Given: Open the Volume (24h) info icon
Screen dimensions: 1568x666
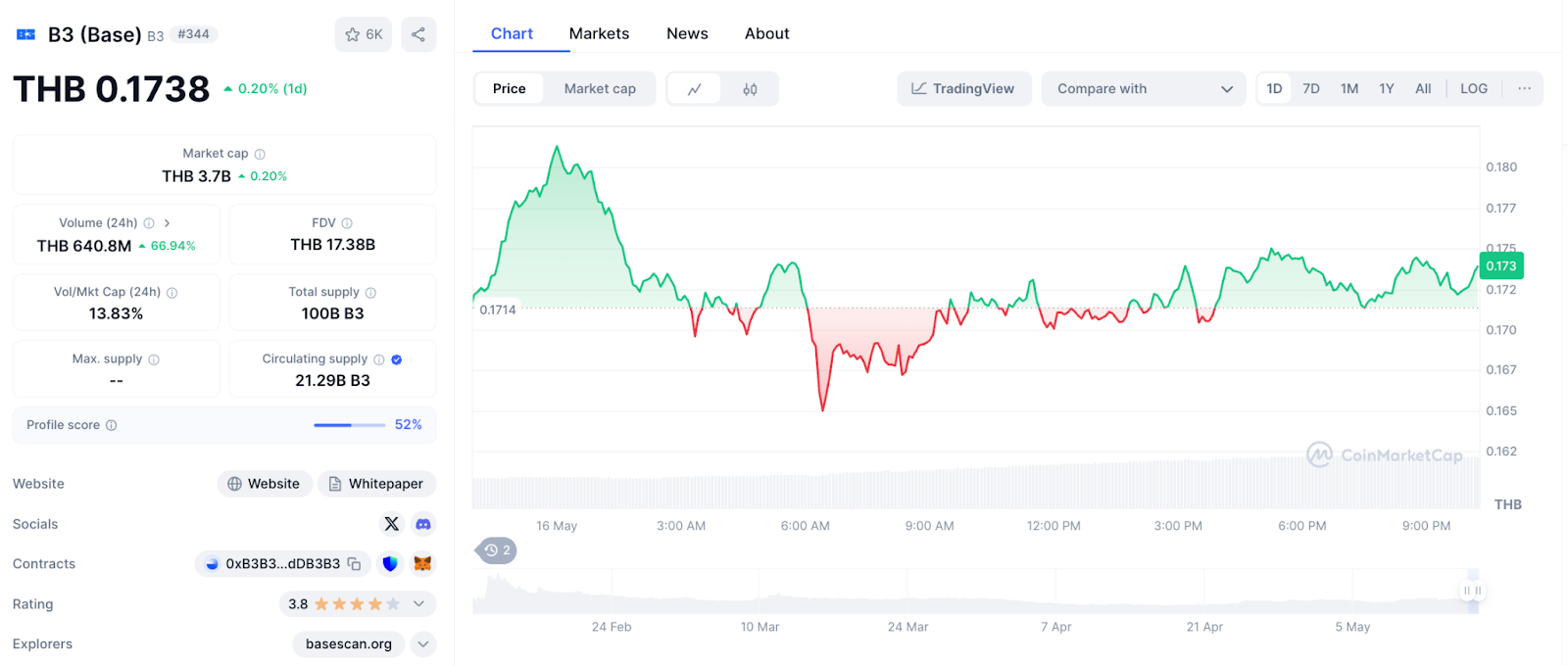Looking at the screenshot, I should click(x=149, y=223).
